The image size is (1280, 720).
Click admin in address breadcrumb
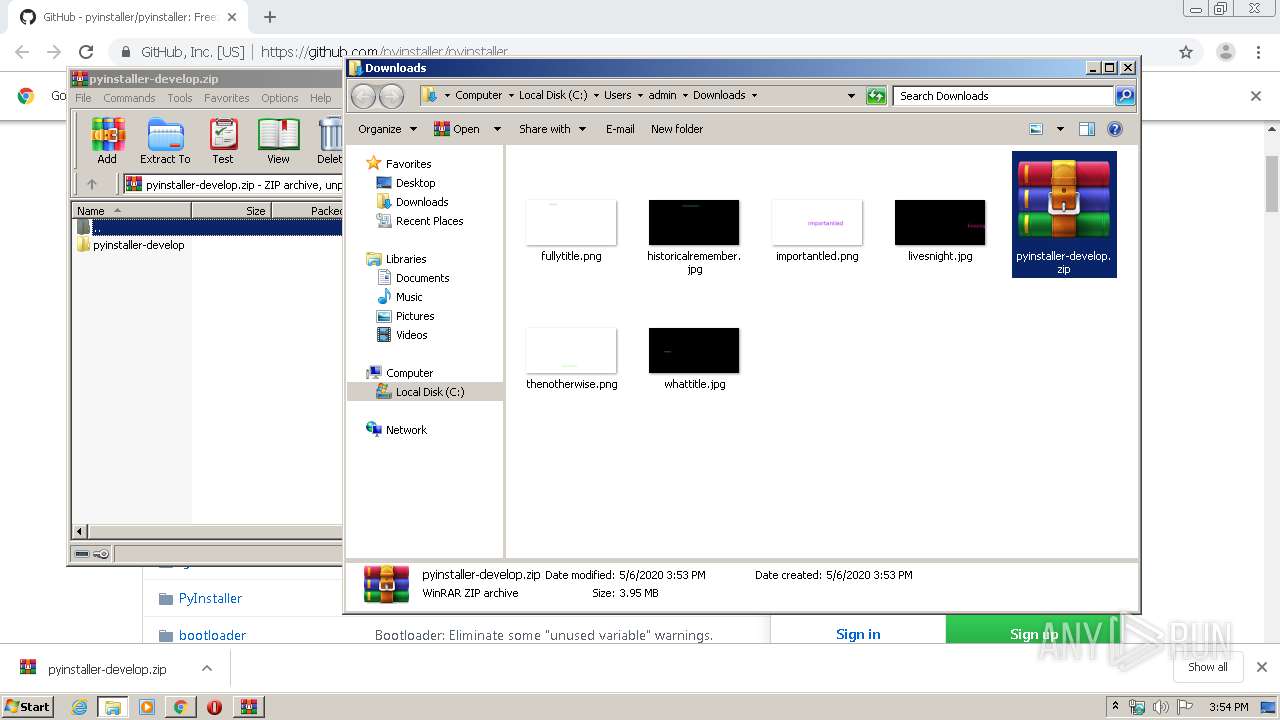pos(662,96)
